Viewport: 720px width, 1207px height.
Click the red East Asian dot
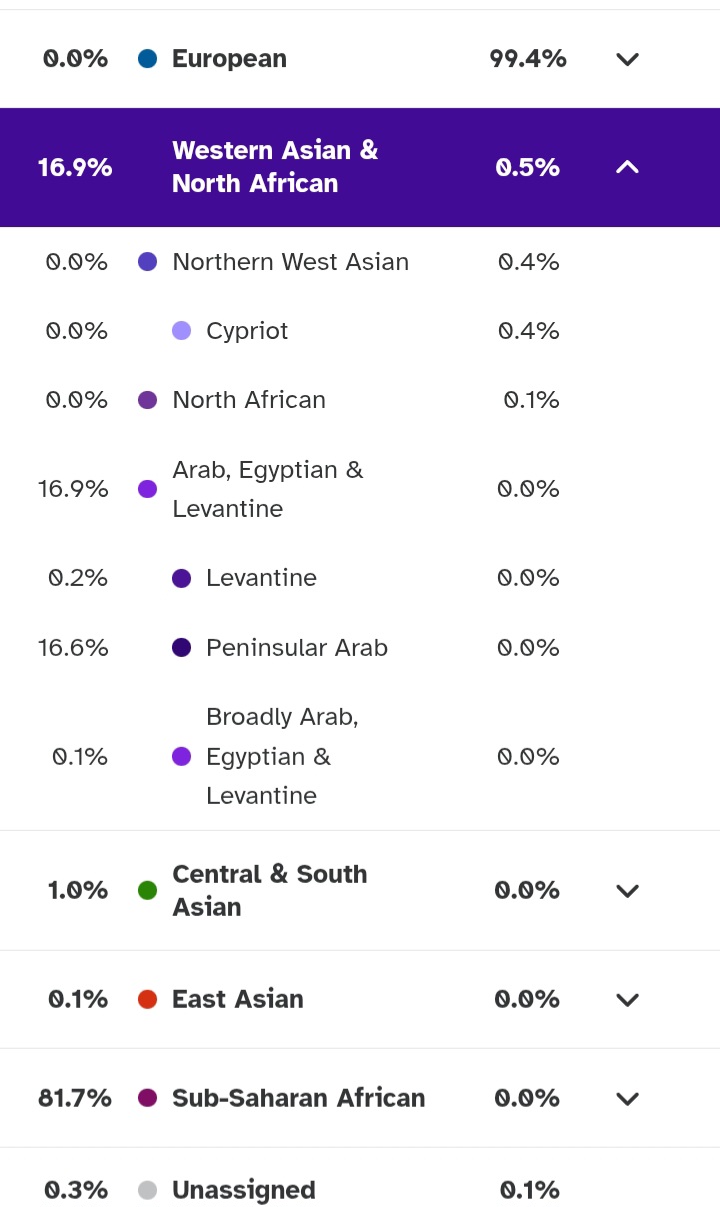coord(148,999)
